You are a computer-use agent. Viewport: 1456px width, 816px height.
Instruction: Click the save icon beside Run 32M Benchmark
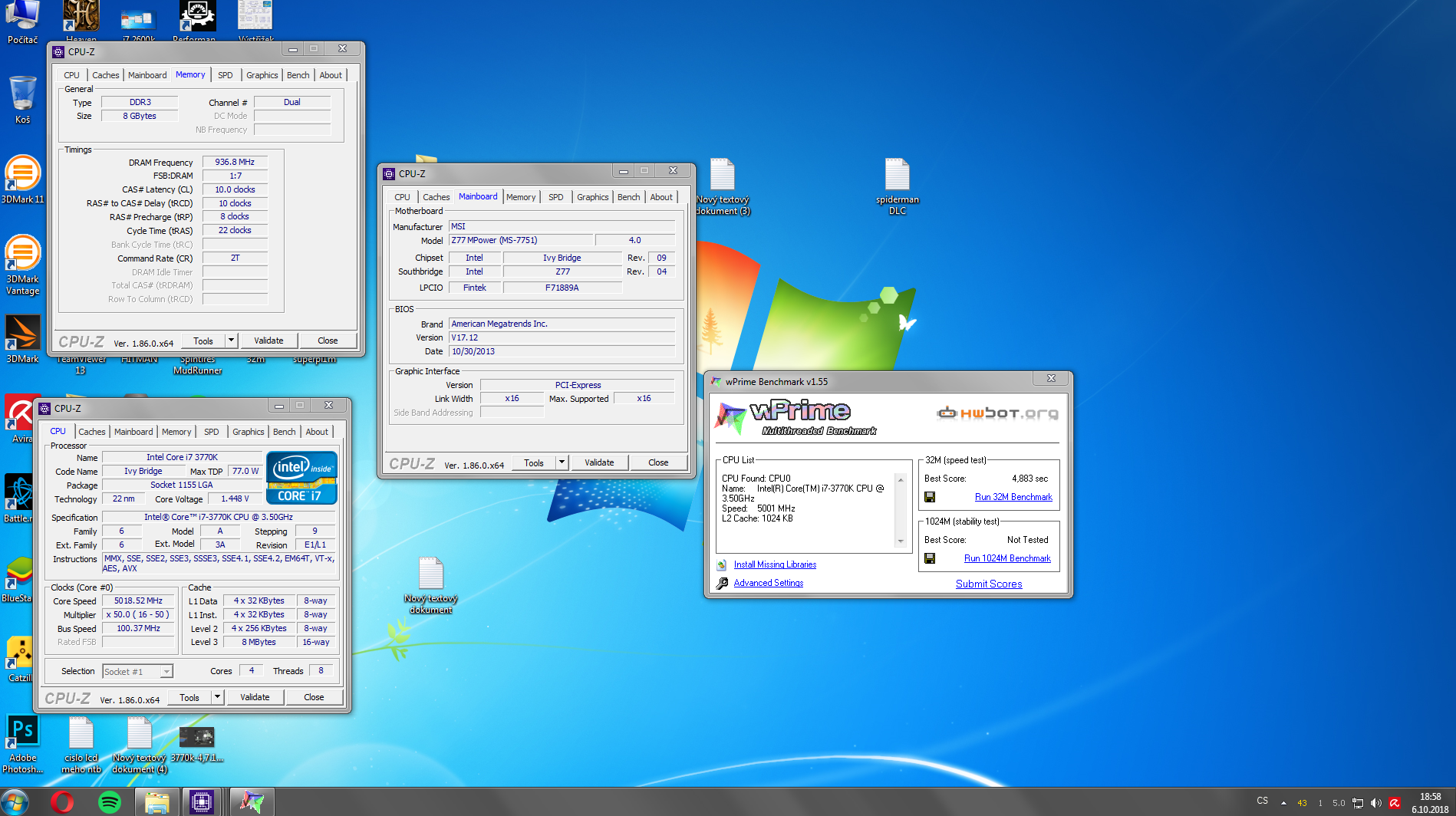930,497
